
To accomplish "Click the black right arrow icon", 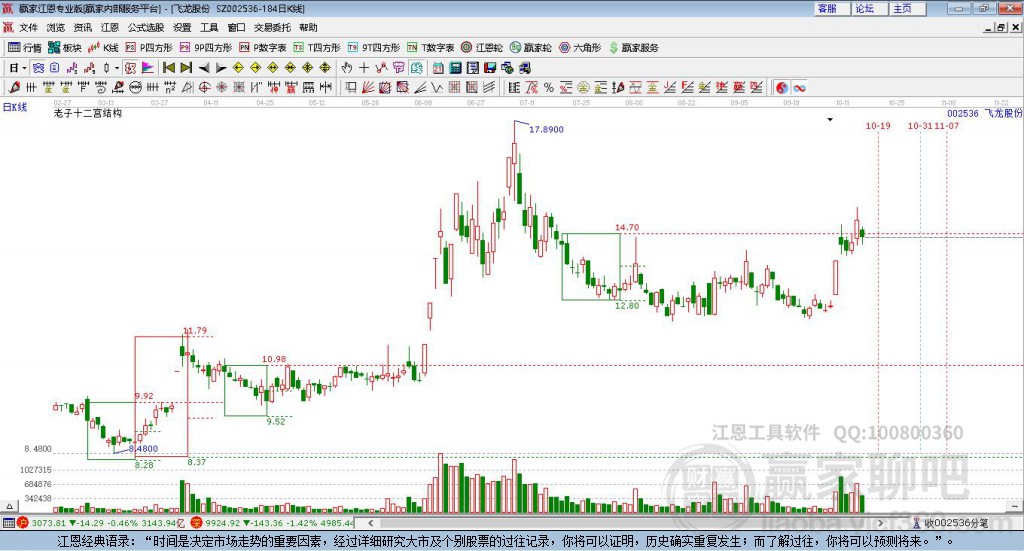I will [221, 68].
